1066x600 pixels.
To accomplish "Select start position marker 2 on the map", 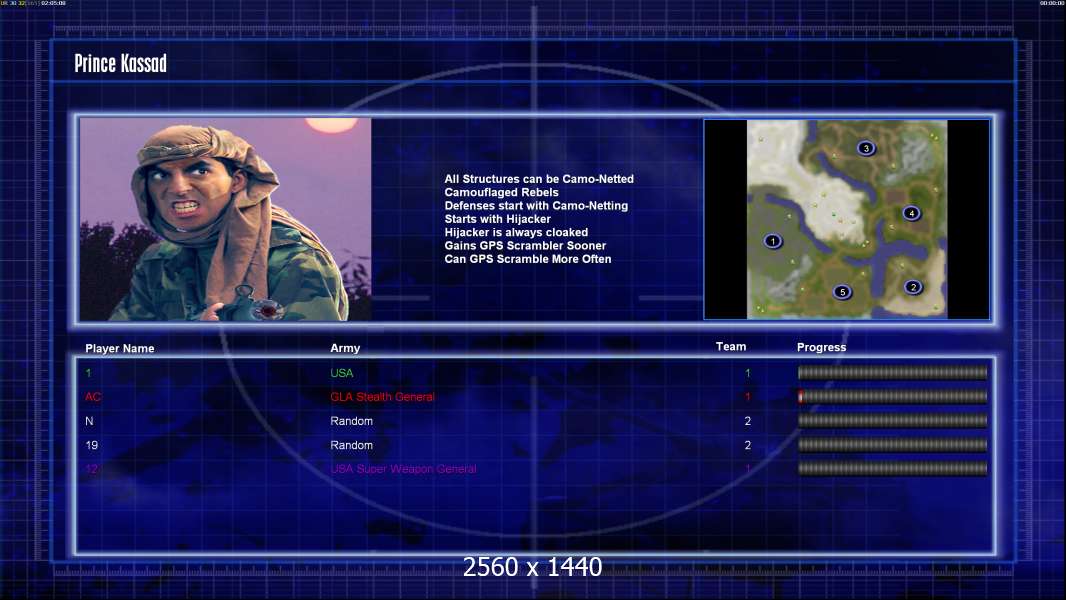I will coord(913,287).
